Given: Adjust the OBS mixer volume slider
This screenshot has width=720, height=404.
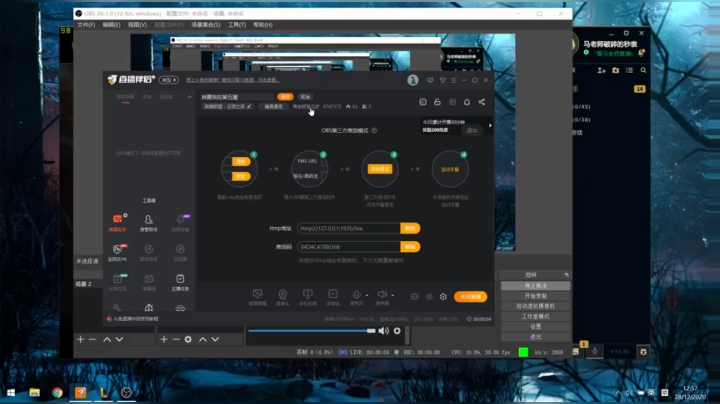Looking at the screenshot, I should [312, 331].
